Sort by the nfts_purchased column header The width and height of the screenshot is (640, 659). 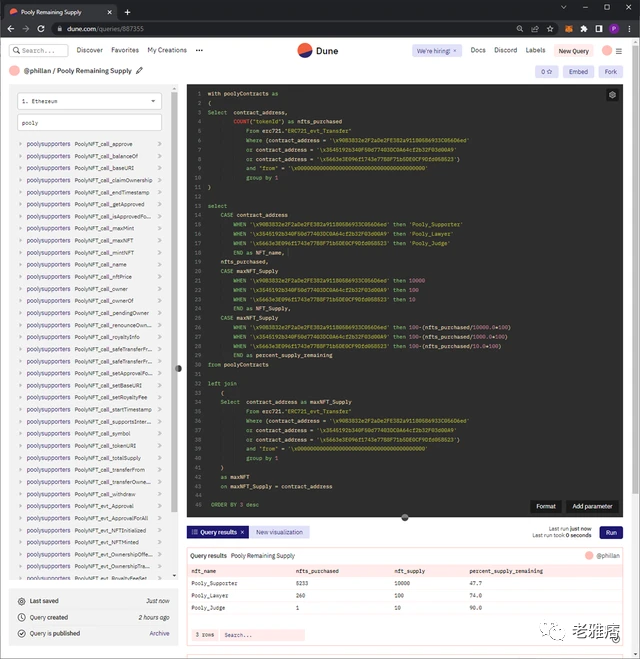pyautogui.click(x=317, y=571)
